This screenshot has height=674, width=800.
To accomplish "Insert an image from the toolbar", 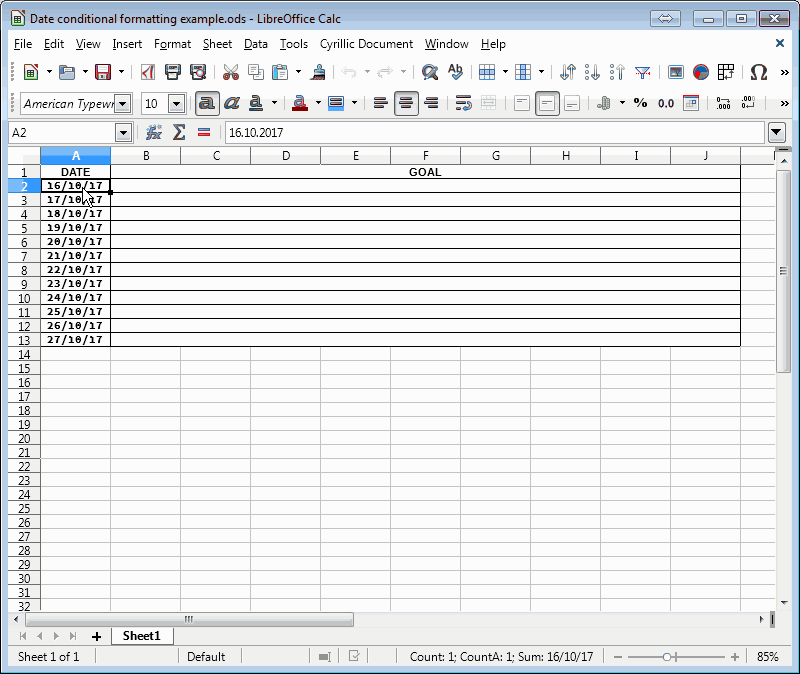I will tap(673, 72).
